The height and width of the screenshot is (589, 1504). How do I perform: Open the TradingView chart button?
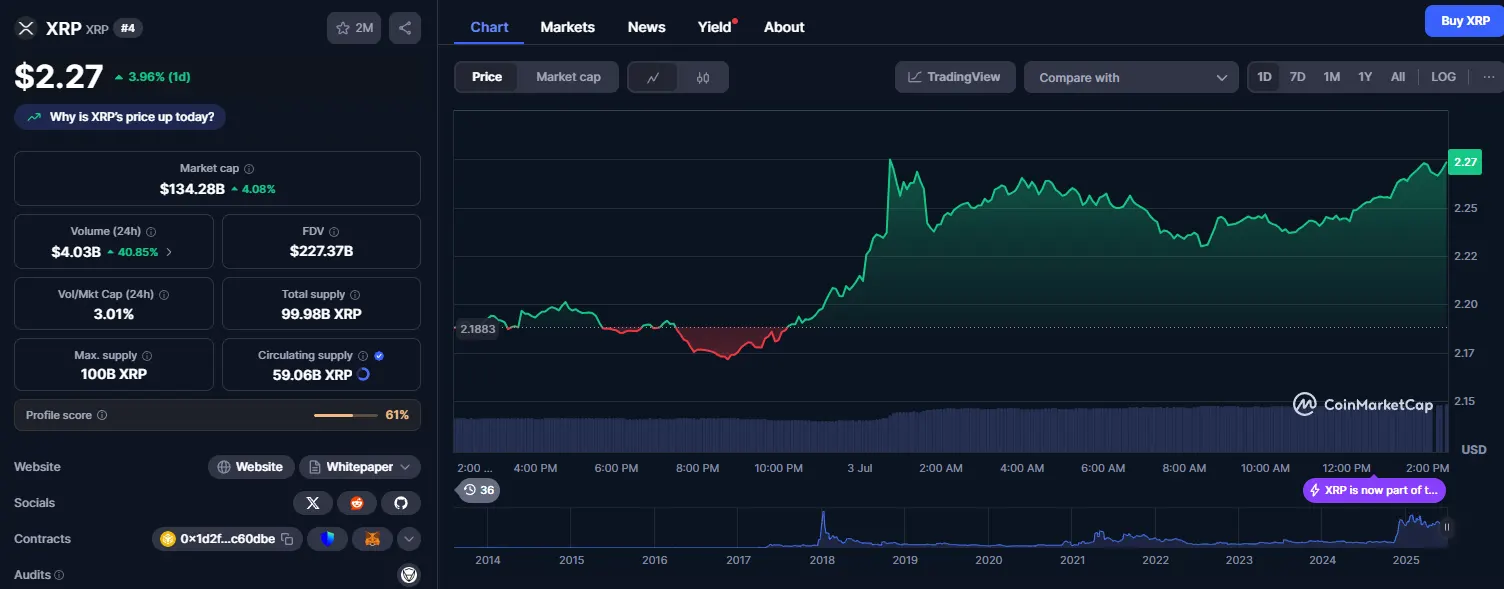pyautogui.click(x=955, y=77)
